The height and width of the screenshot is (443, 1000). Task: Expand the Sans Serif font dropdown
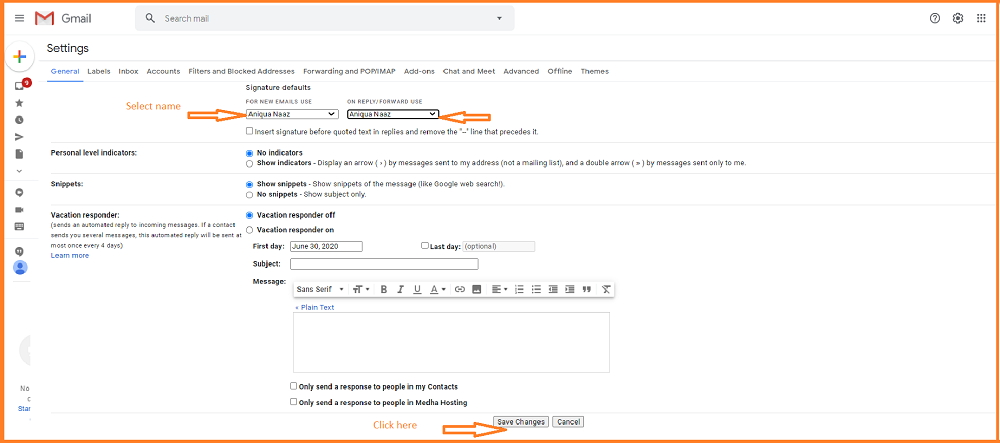(320, 289)
